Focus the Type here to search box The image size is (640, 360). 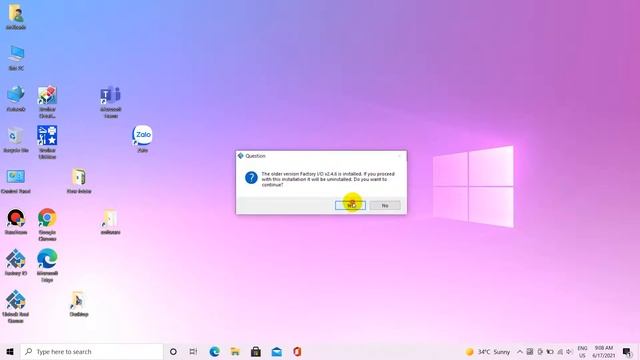tap(91, 351)
